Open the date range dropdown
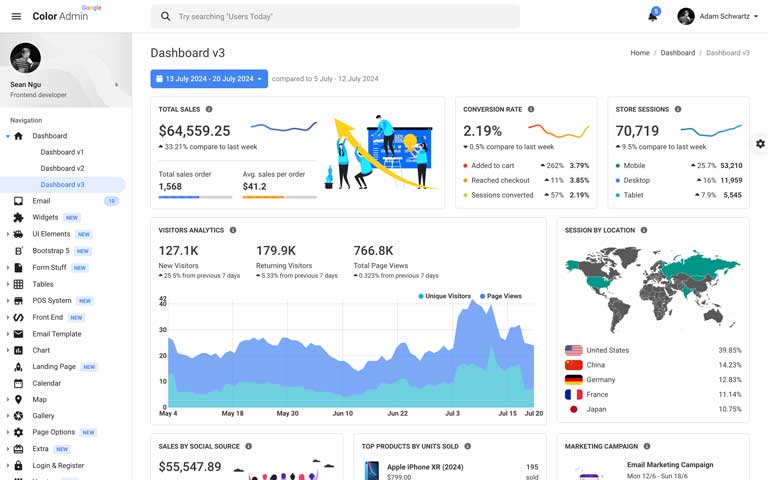This screenshot has width=768, height=480. [209, 79]
